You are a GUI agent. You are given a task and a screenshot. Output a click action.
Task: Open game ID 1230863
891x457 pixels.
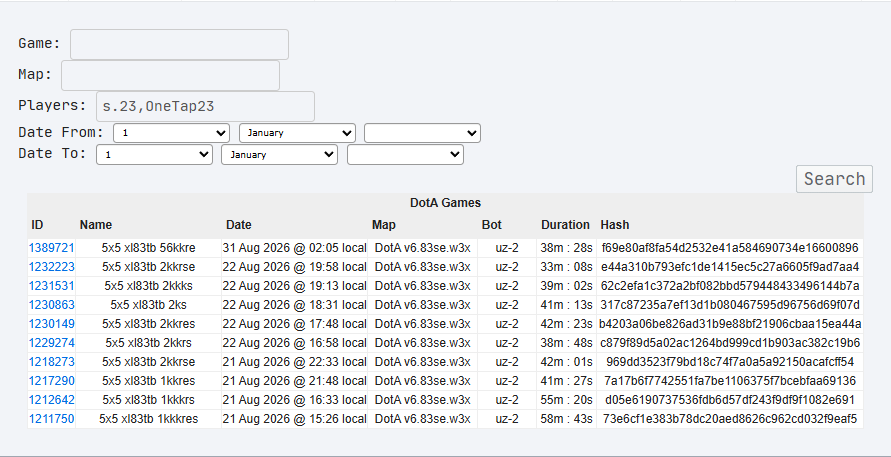click(52, 305)
